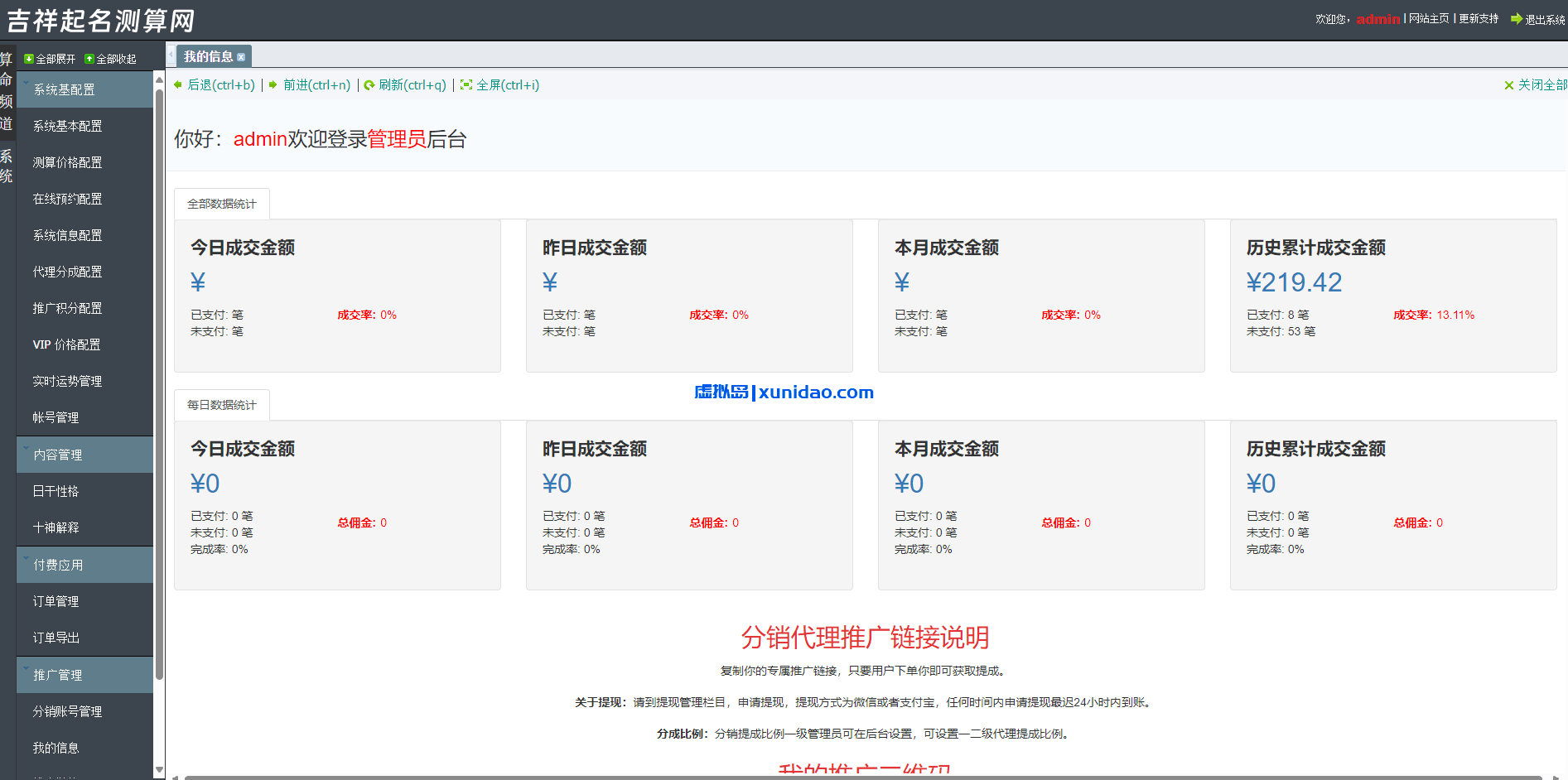Image resolution: width=1568 pixels, height=780 pixels.
Task: Click the 刷新 refresh icon
Action: click(370, 84)
